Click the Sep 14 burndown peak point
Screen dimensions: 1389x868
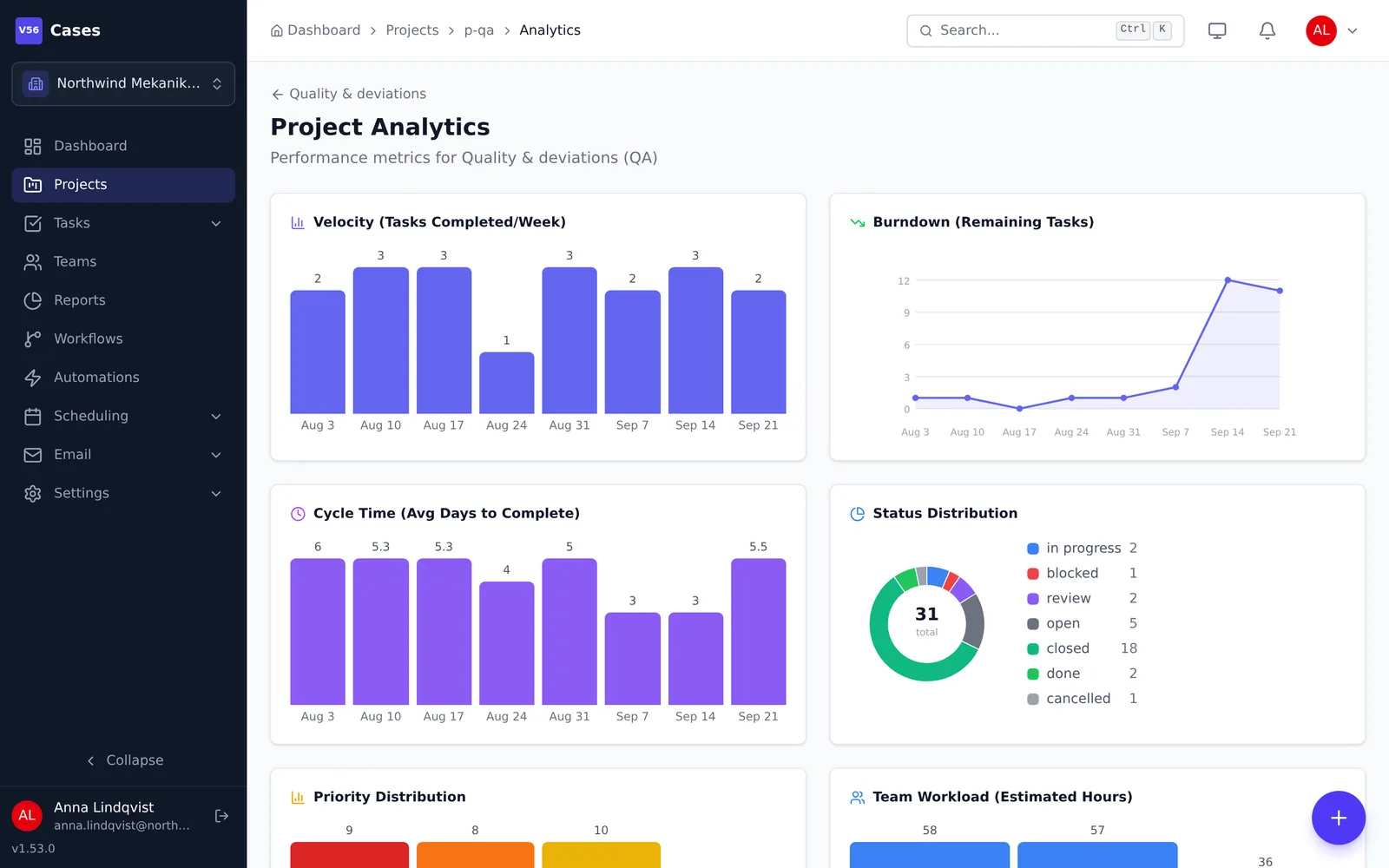[x=1228, y=279]
